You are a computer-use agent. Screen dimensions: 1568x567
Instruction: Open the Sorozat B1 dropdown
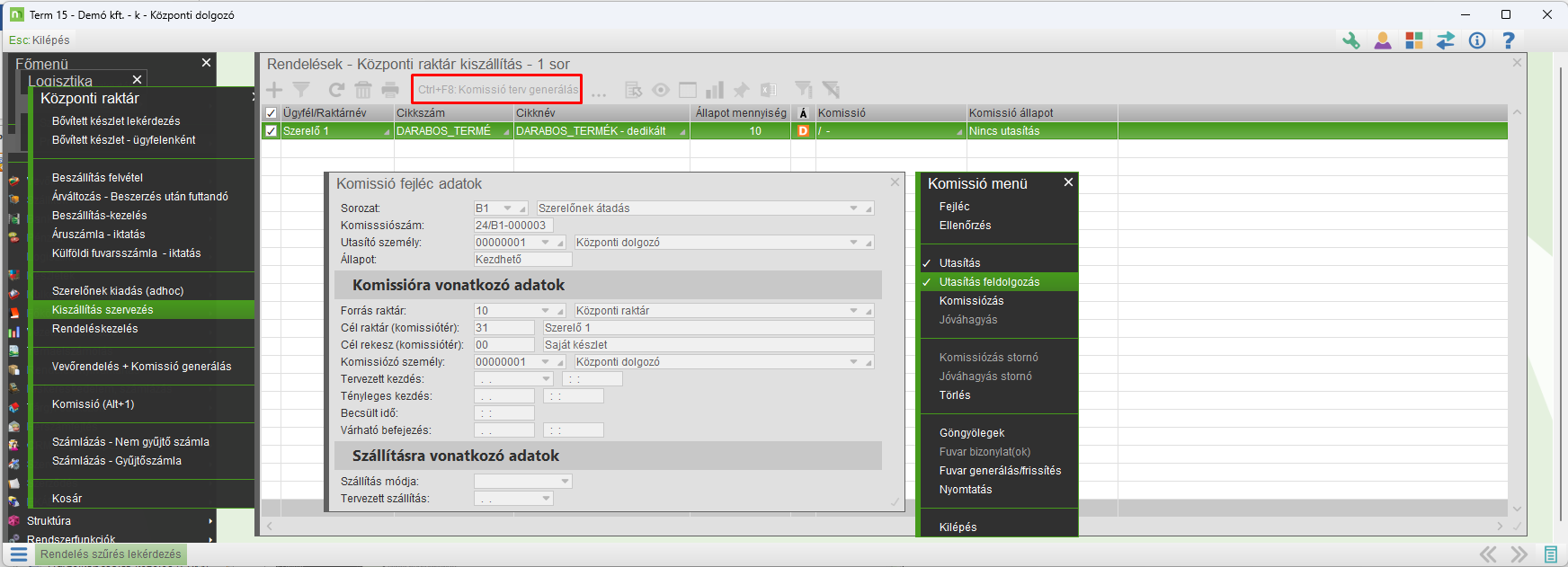tap(508, 208)
